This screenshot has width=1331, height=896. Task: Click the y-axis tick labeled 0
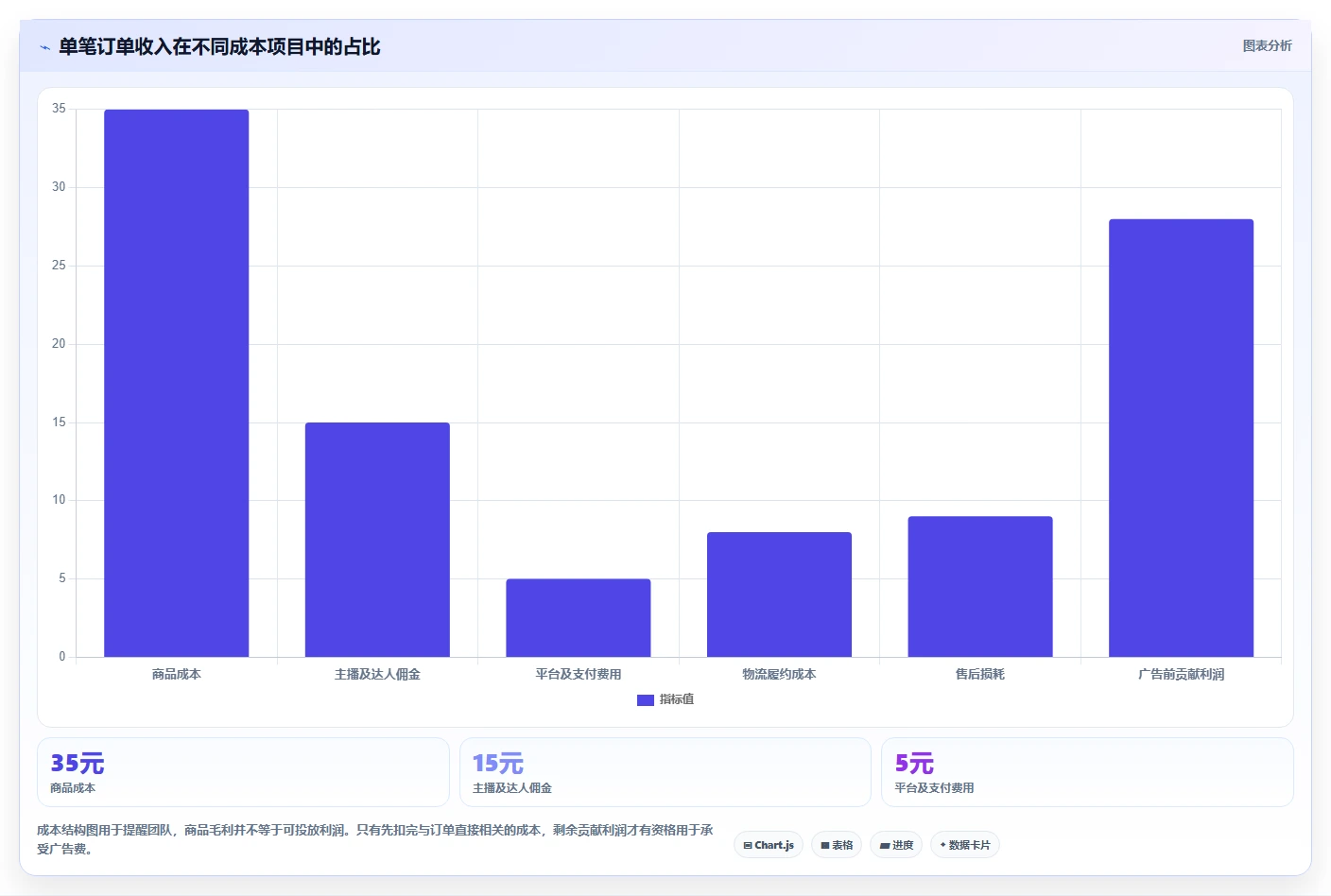tap(62, 657)
